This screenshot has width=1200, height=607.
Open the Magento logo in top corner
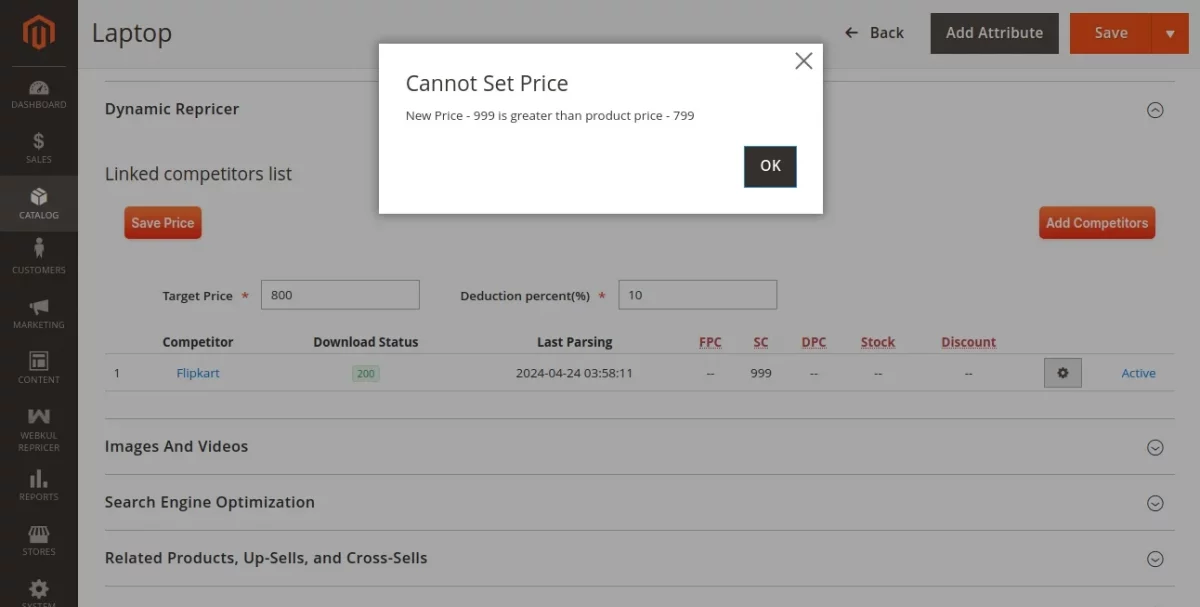[38, 32]
